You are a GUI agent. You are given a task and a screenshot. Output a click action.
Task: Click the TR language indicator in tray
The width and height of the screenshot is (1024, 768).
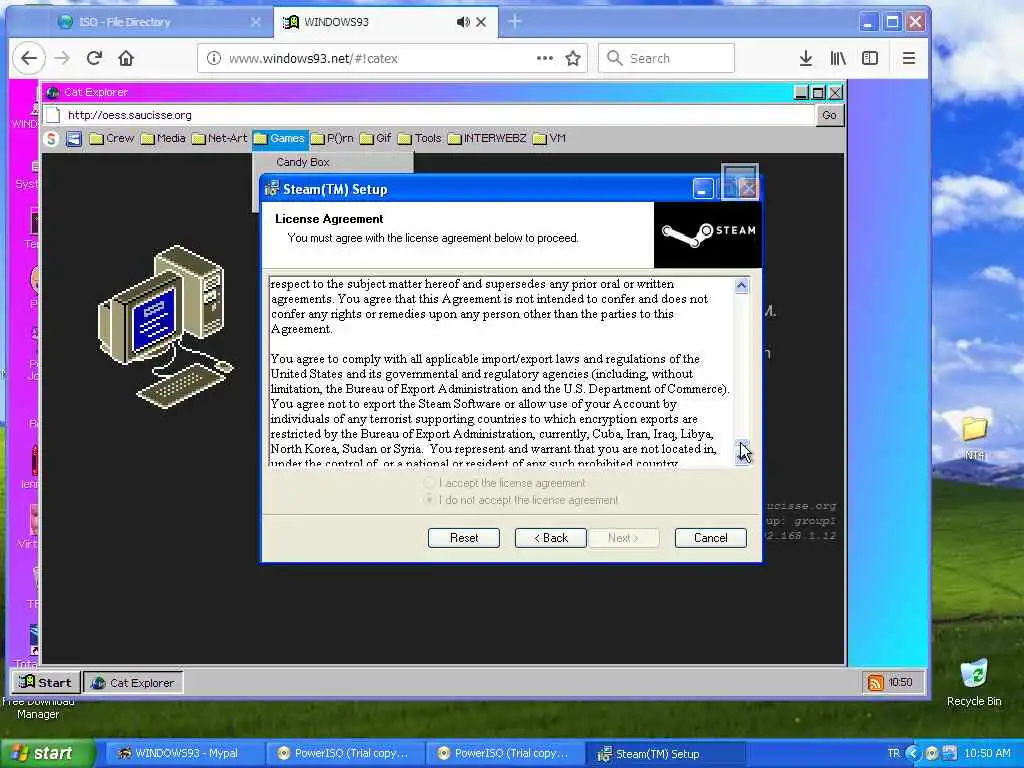click(x=893, y=753)
